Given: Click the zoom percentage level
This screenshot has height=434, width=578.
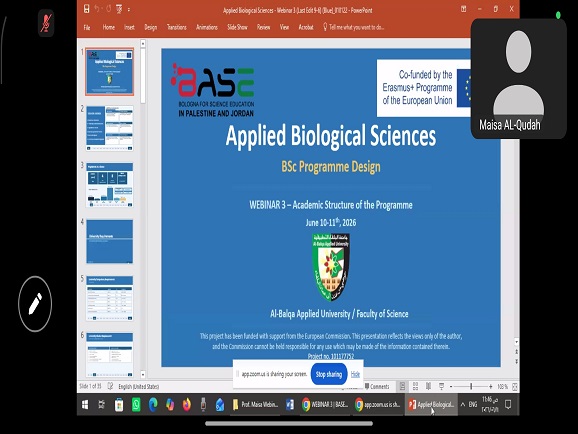Looking at the screenshot, I should (x=502, y=386).
